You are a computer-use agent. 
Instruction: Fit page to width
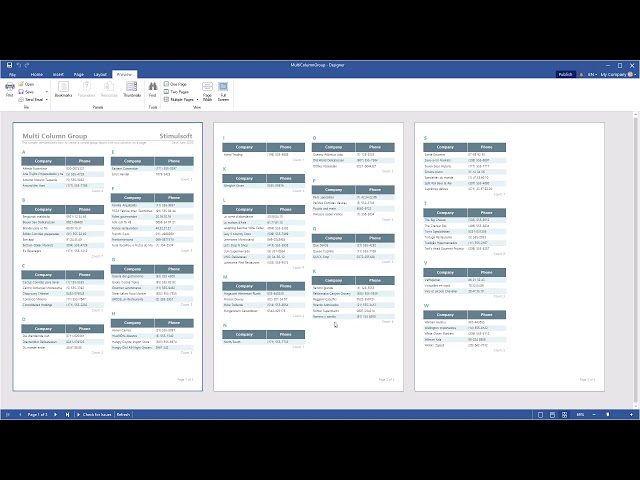tap(207, 91)
